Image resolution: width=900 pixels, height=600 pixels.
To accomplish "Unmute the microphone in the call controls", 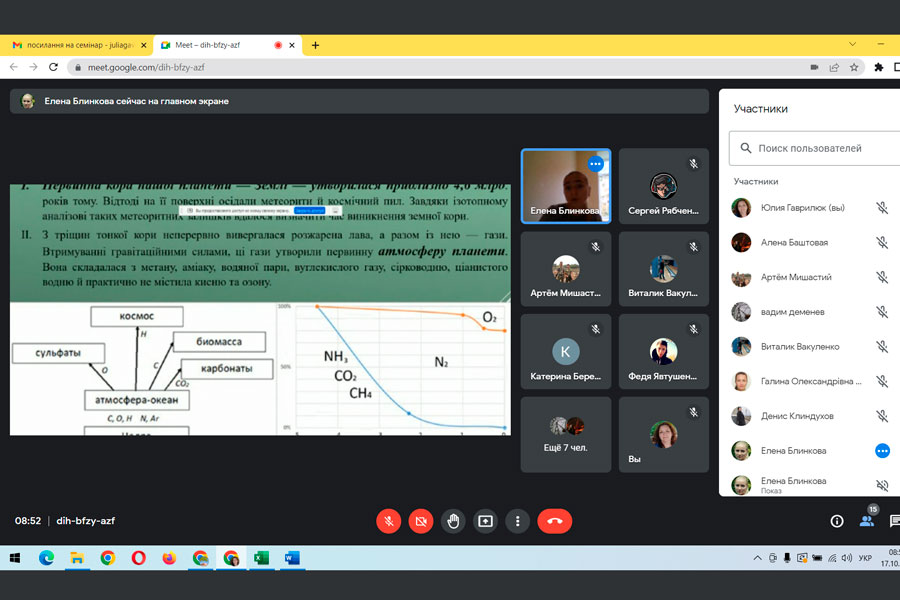I will tap(389, 521).
